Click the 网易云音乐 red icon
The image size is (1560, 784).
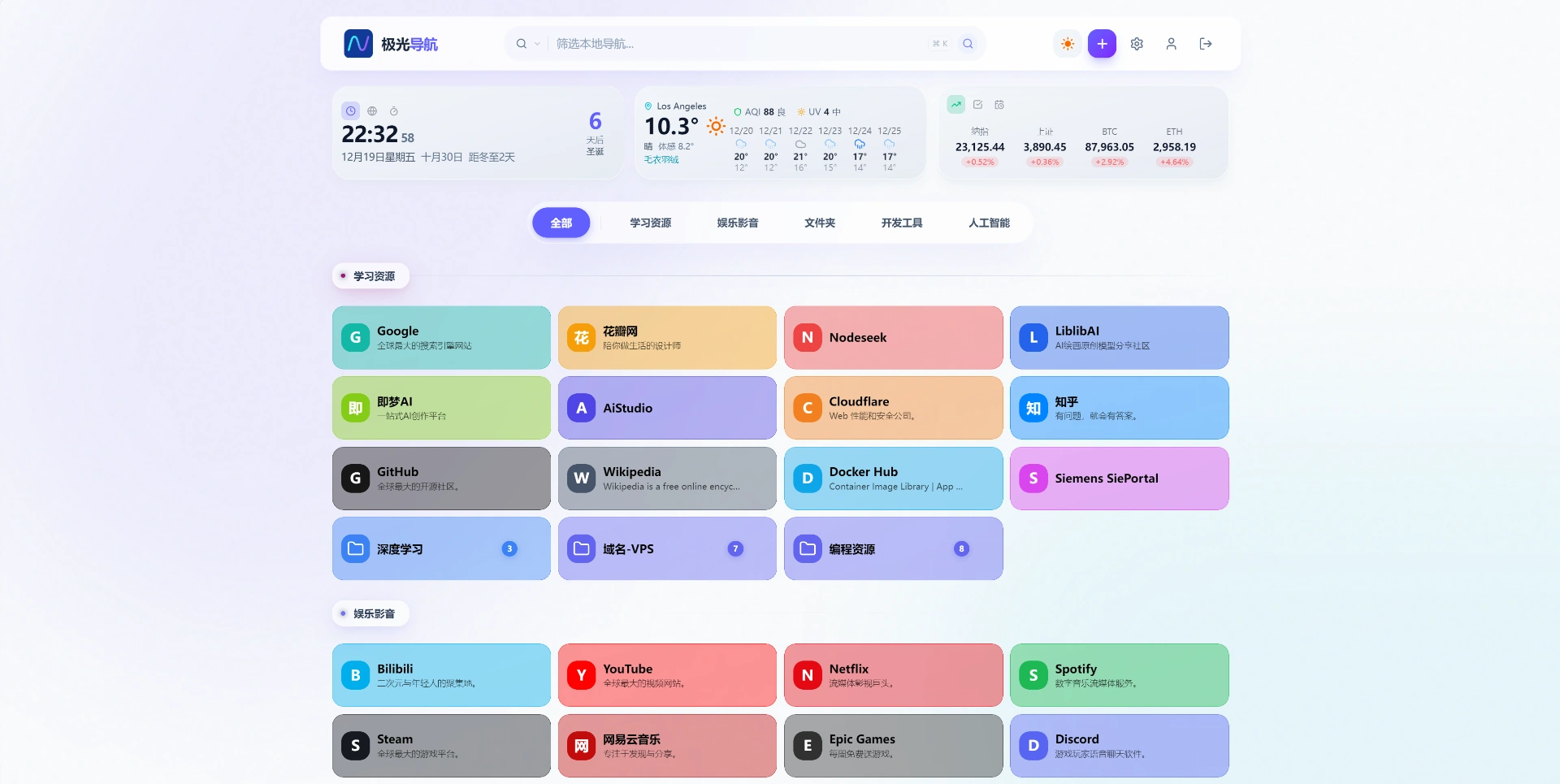(582, 746)
